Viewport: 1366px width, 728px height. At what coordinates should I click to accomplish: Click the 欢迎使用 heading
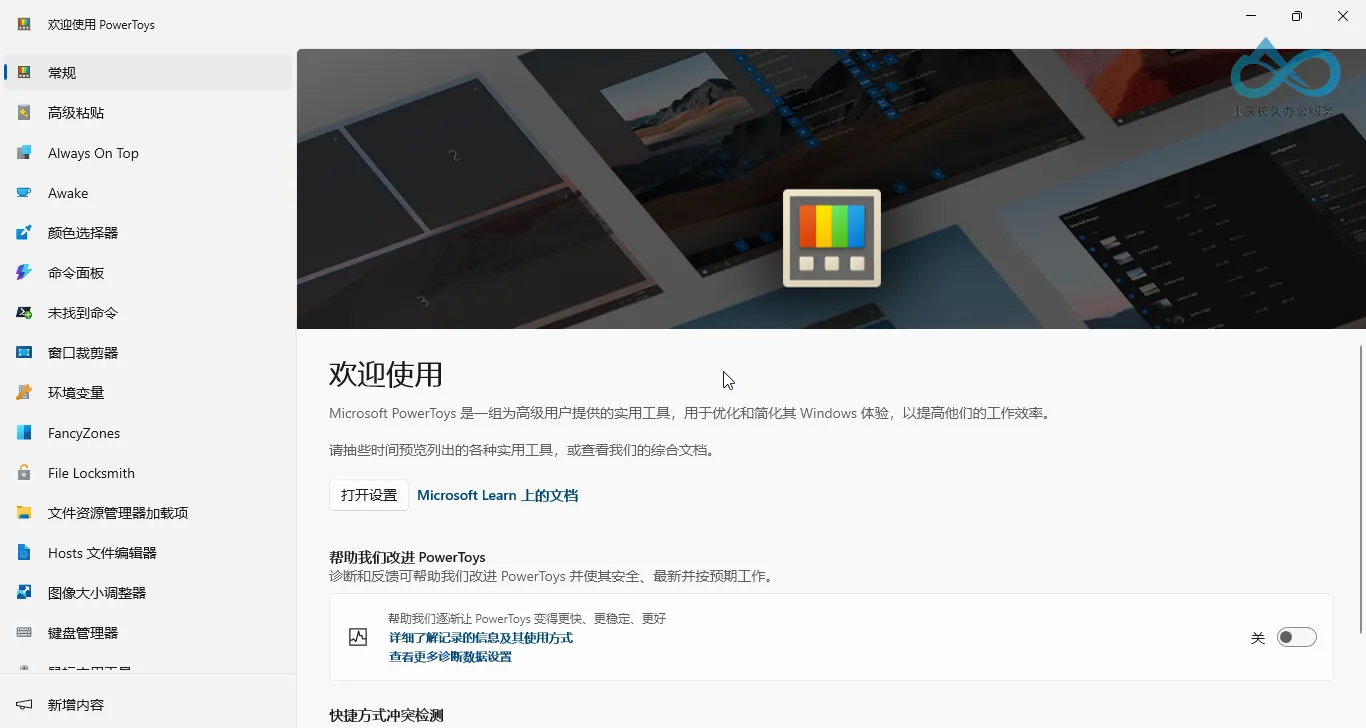(x=386, y=375)
